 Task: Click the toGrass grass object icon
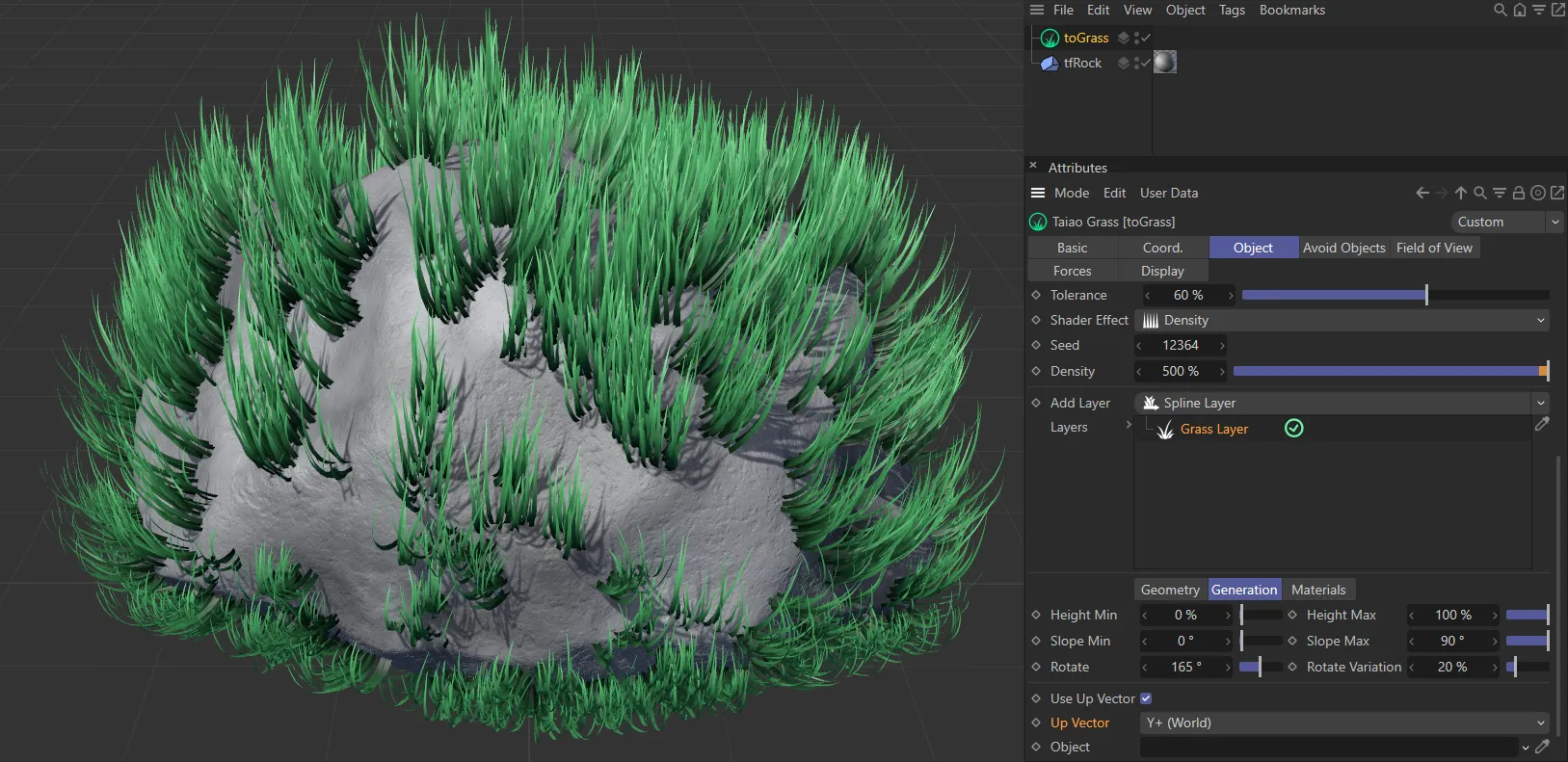1050,39
